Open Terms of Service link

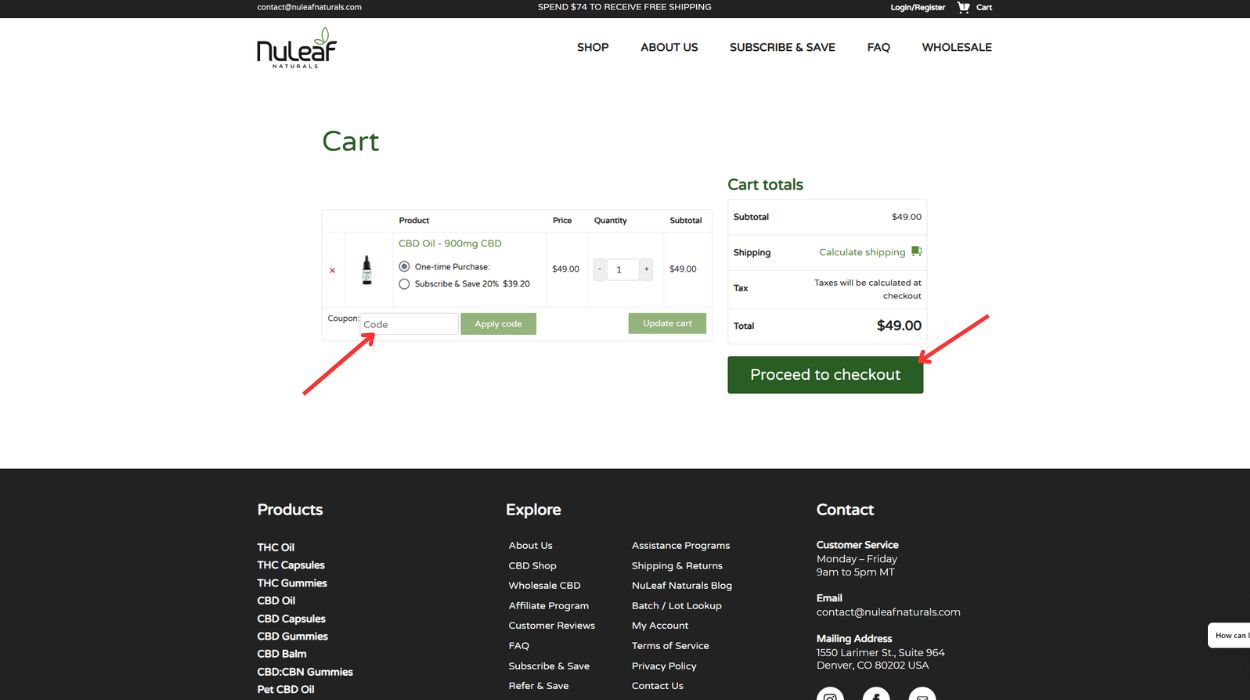coord(670,645)
